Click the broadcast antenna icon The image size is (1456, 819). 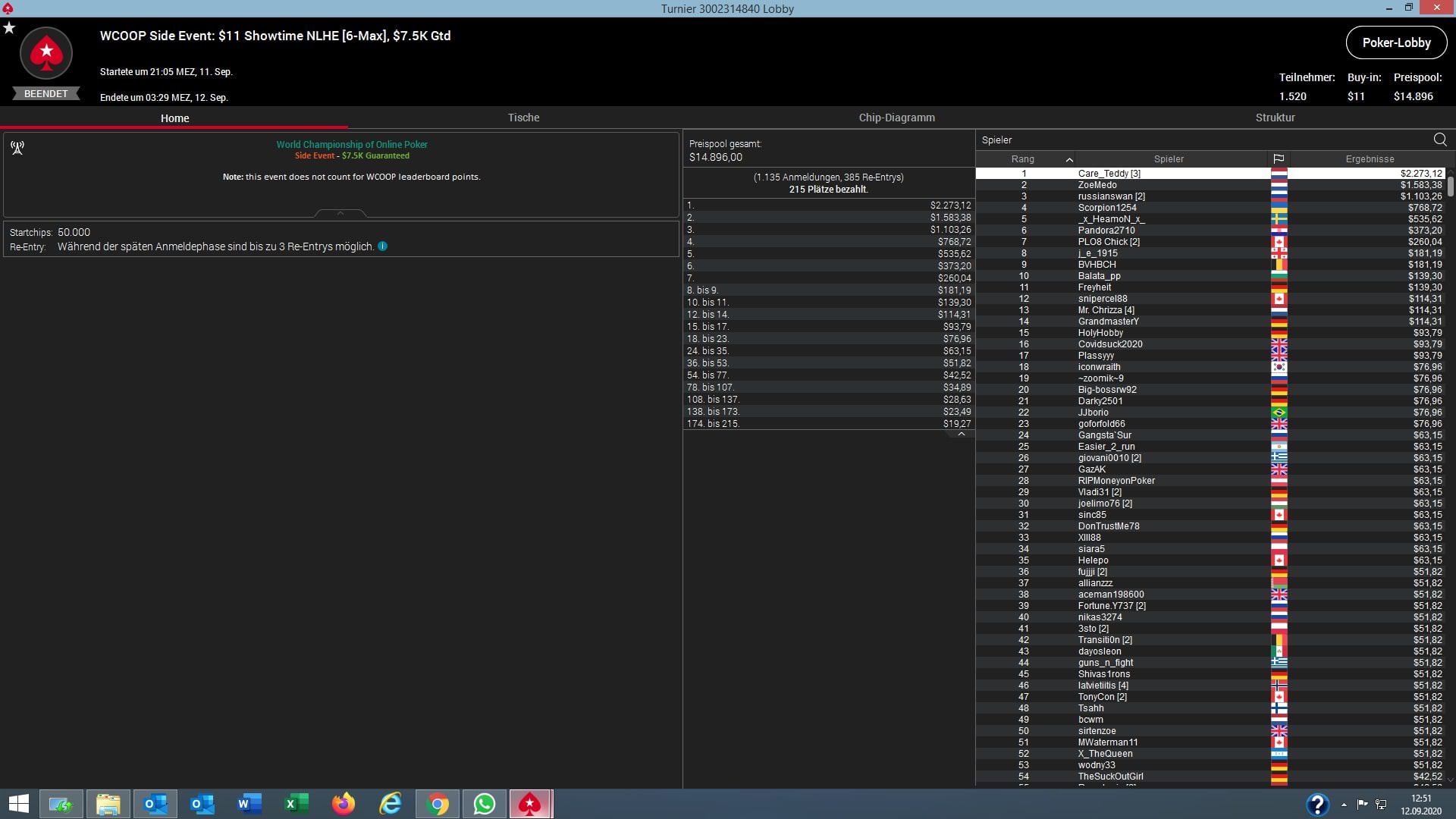tap(17, 148)
